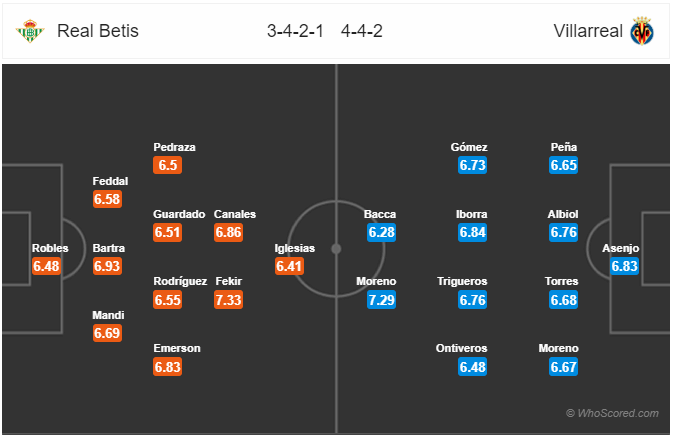
Task: Click the Real Betis club crest
Action: tap(30, 31)
